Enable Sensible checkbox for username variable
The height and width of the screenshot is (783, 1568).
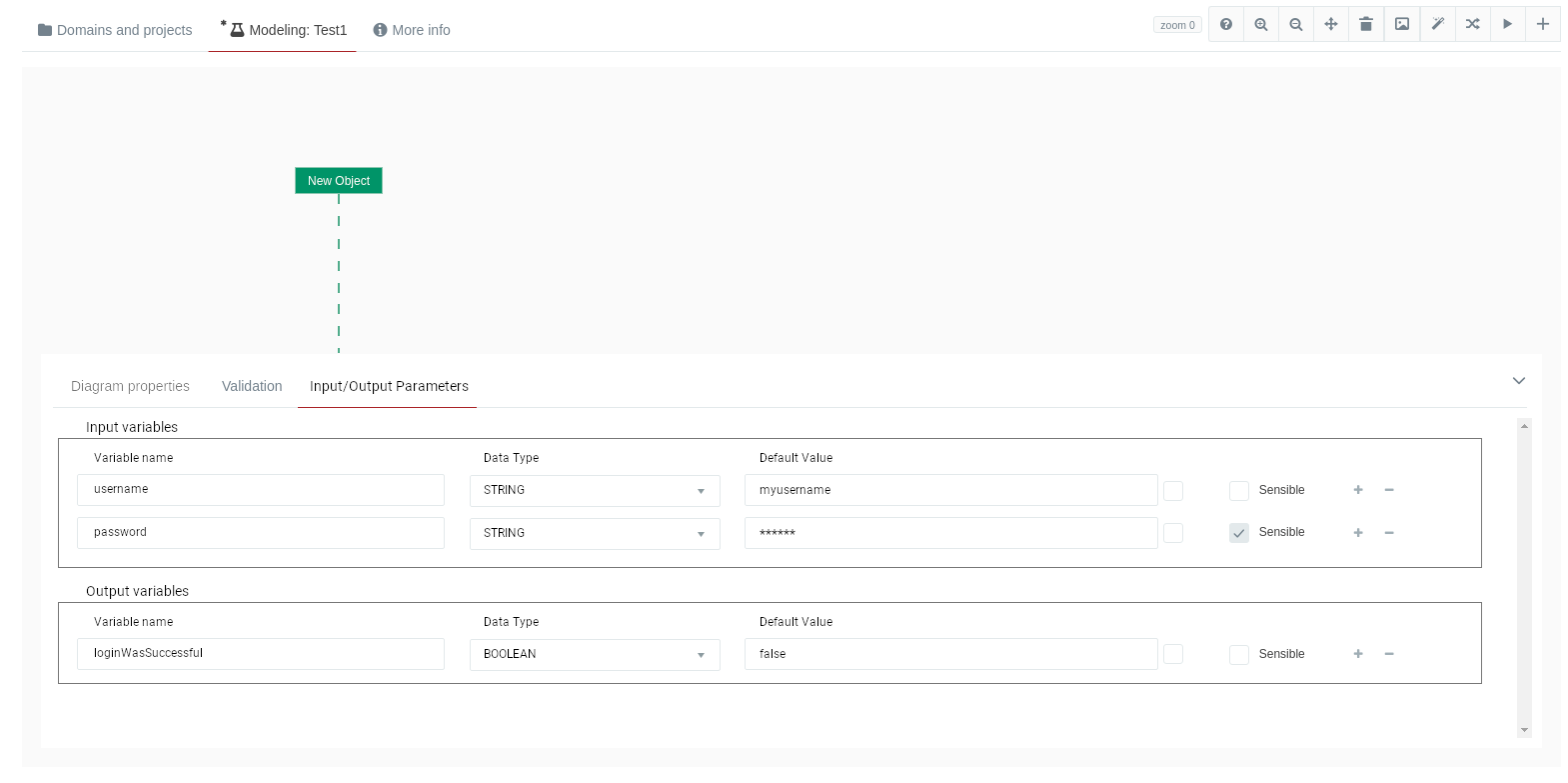[x=1239, y=491]
